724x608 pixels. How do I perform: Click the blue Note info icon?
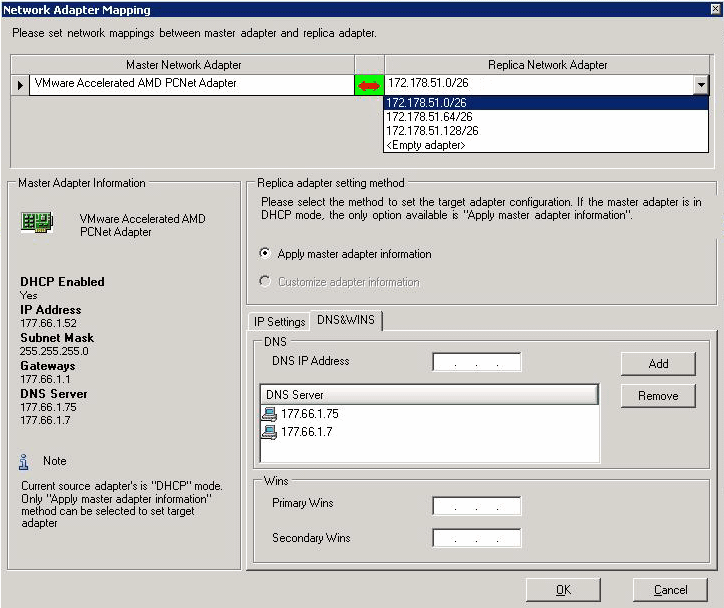coord(25,462)
